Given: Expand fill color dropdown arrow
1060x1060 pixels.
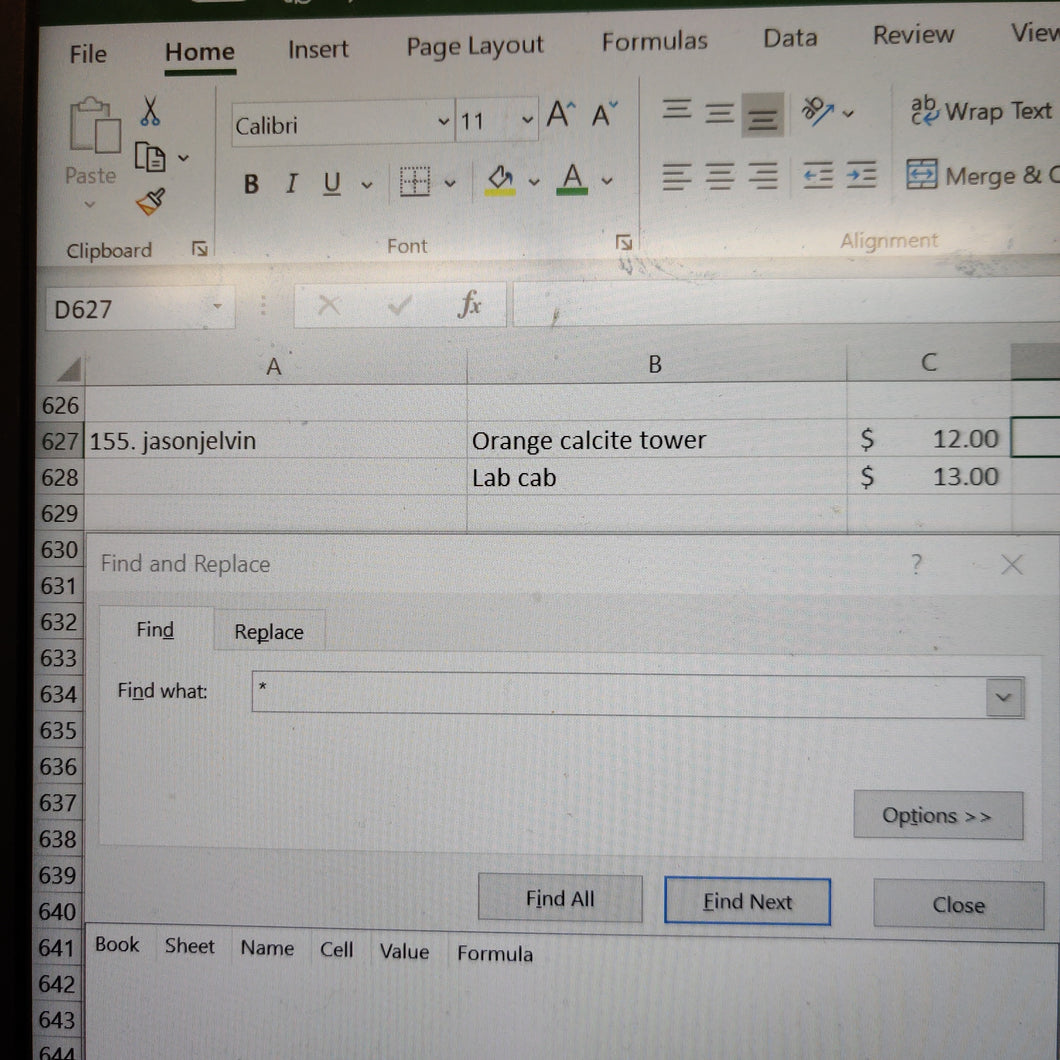Looking at the screenshot, I should [x=534, y=182].
